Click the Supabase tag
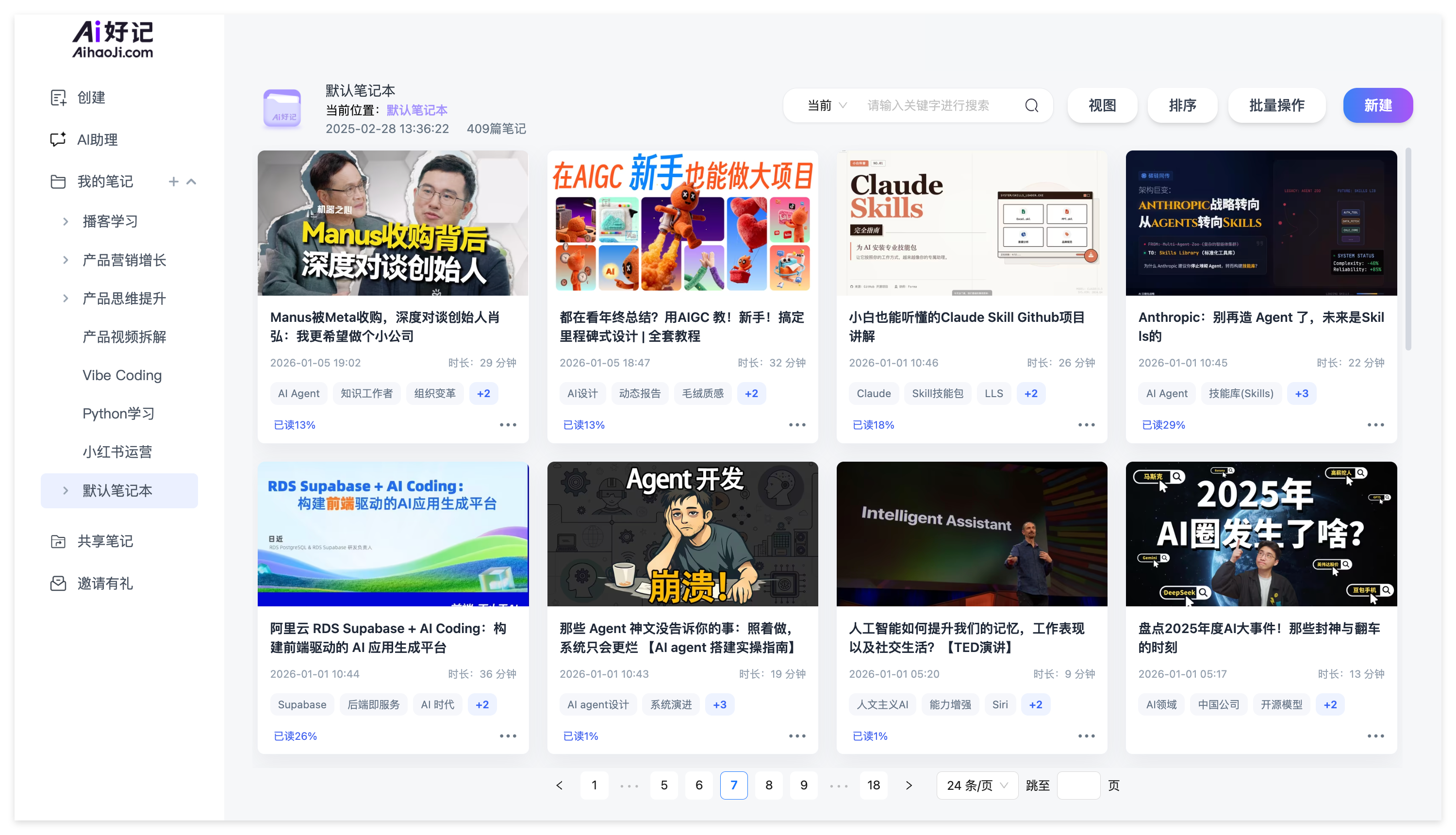 coord(302,704)
